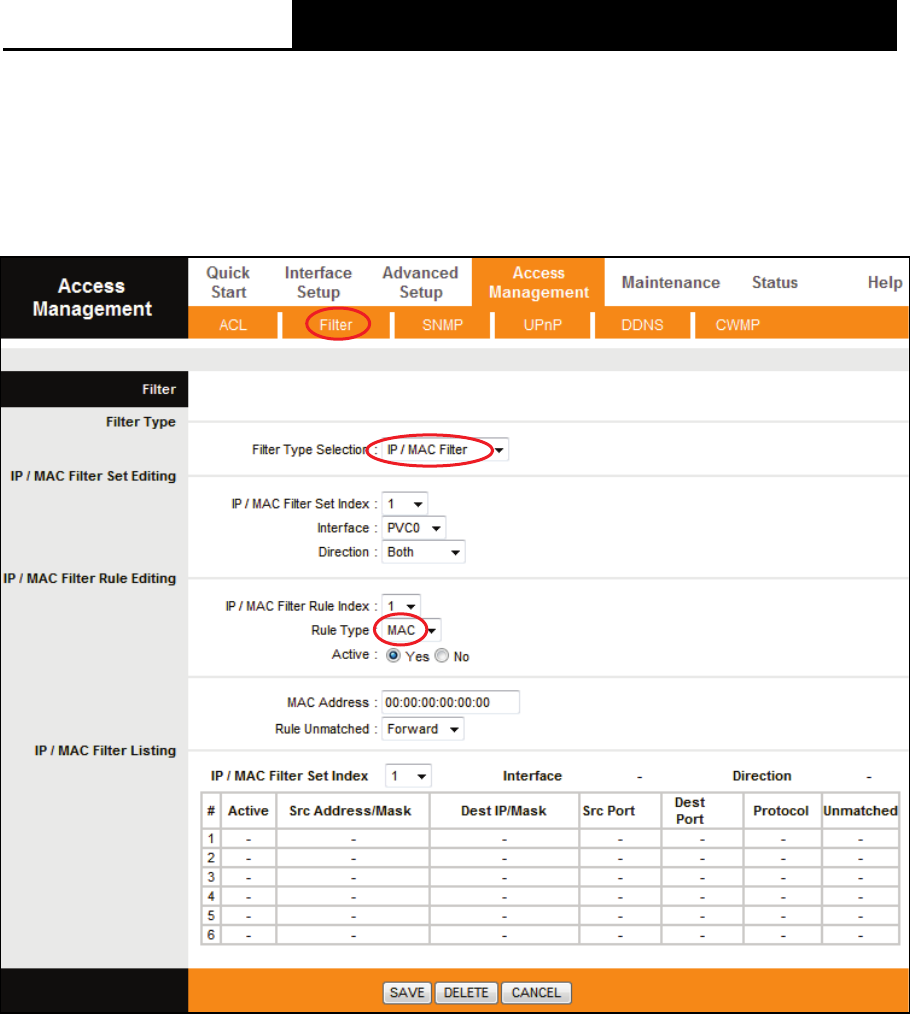Click the IP / MAC Filter Set Editing heading
Screen dimensions: 910x1014
tap(93, 476)
